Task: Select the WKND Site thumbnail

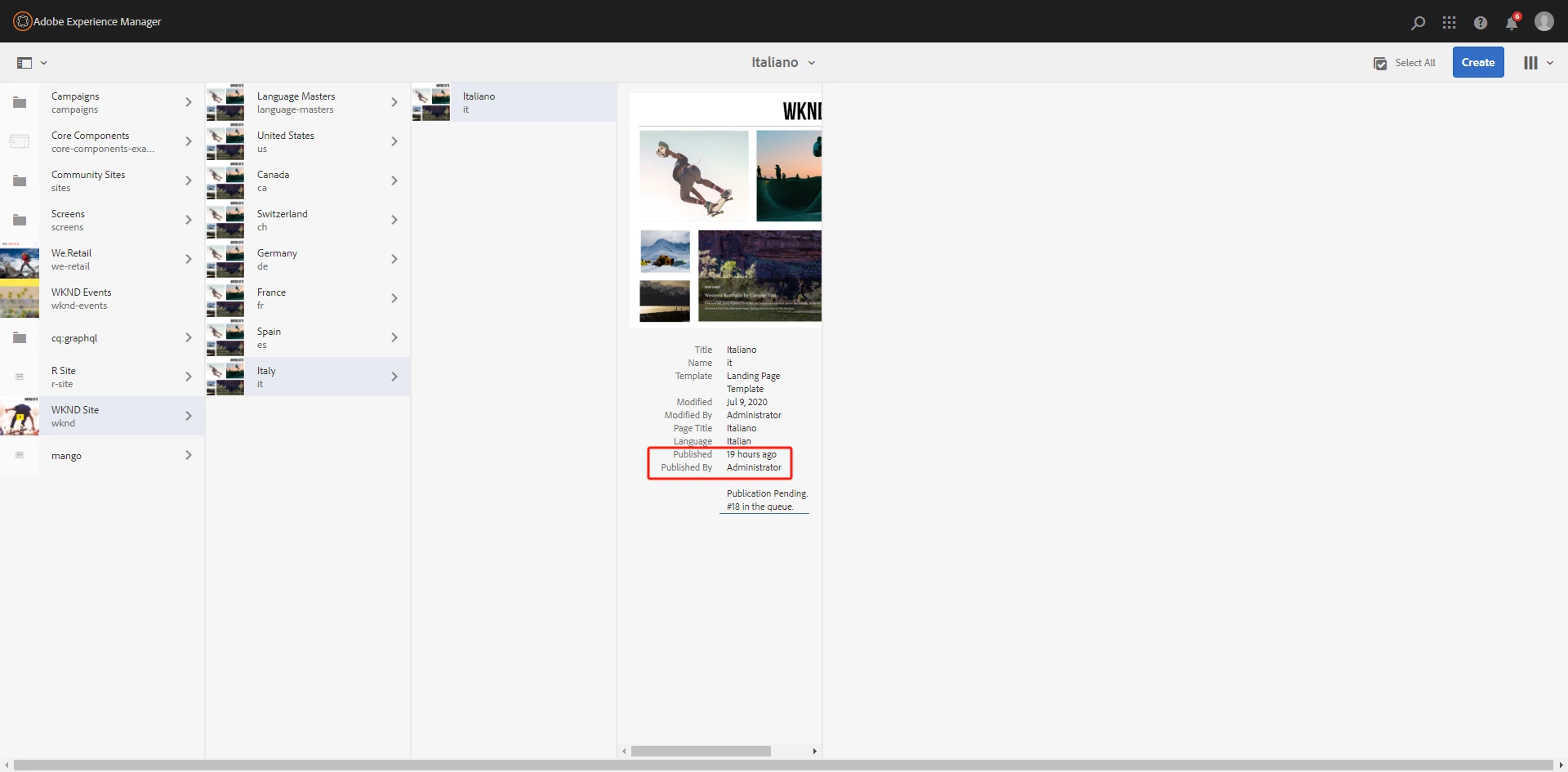Action: pos(20,416)
